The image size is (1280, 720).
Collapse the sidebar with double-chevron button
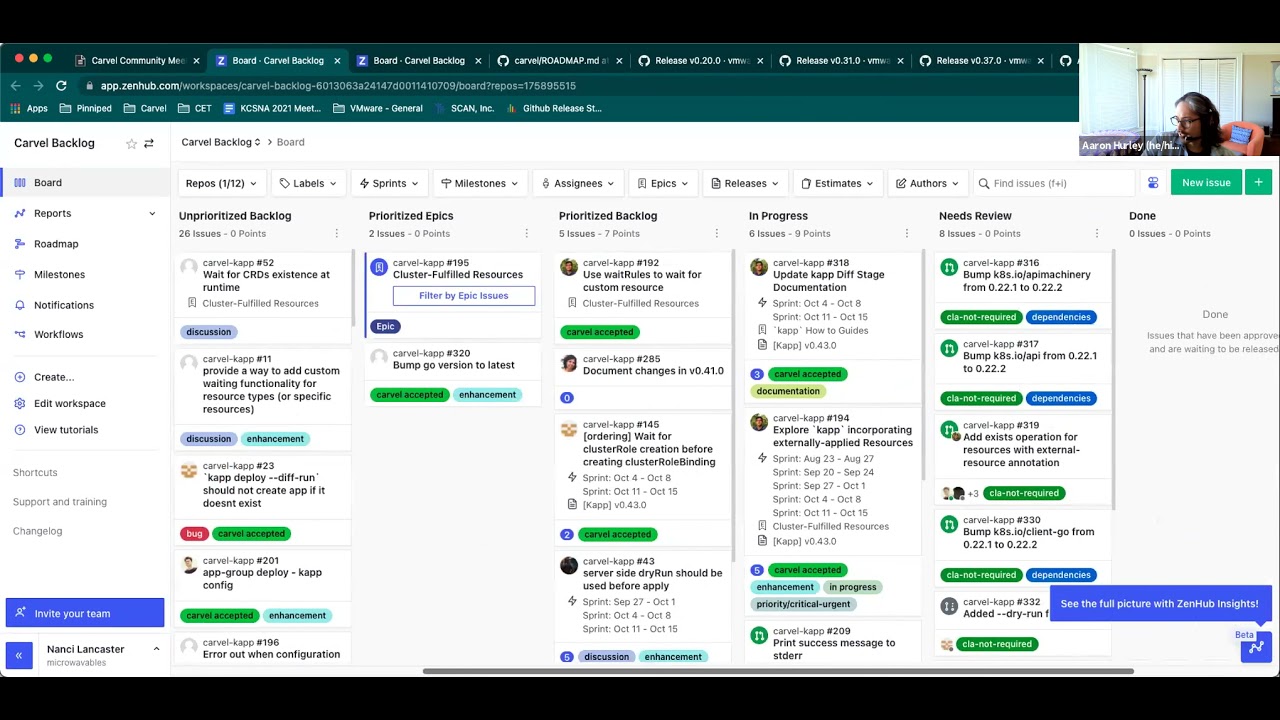(19, 655)
